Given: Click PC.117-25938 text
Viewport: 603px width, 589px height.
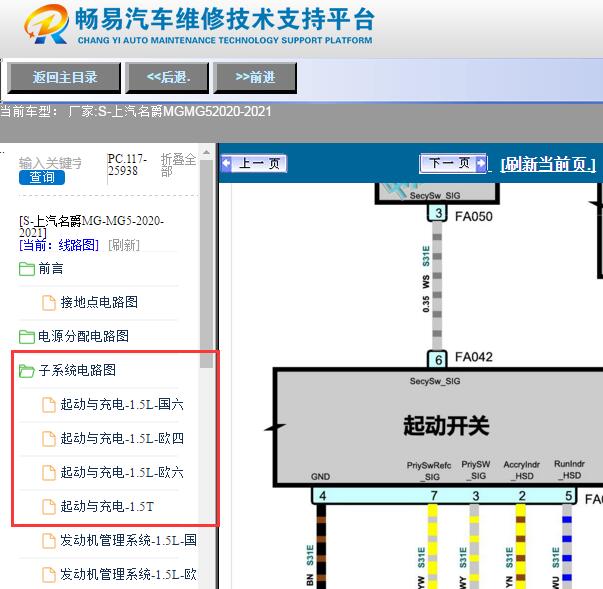Looking at the screenshot, I should [x=127, y=165].
